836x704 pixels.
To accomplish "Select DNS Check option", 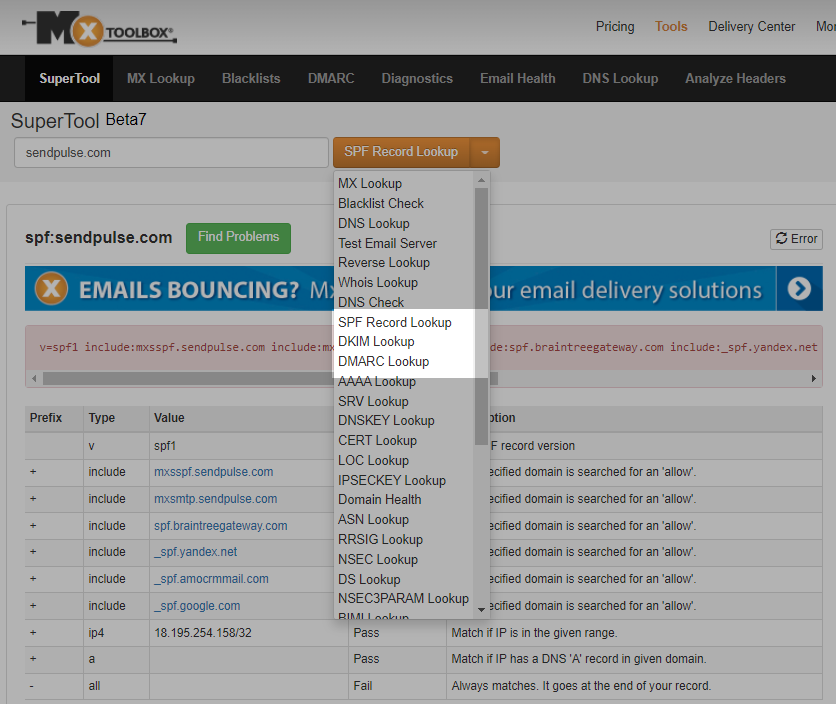I will point(371,302).
